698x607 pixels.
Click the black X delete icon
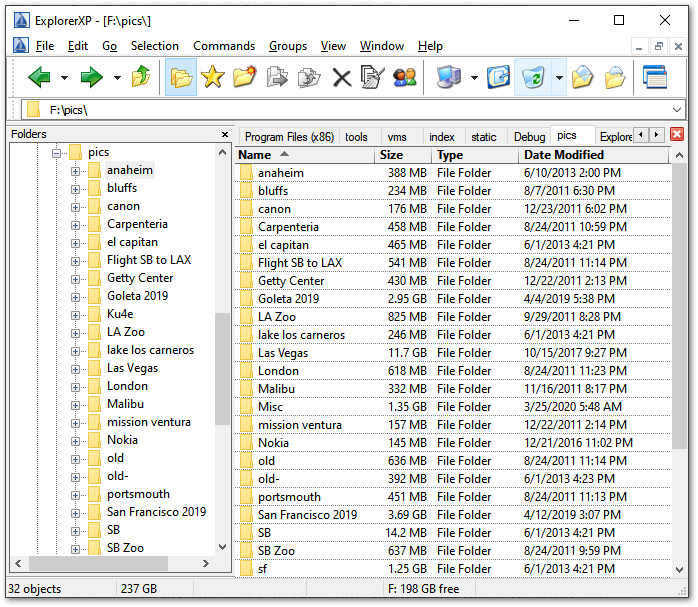pos(342,77)
